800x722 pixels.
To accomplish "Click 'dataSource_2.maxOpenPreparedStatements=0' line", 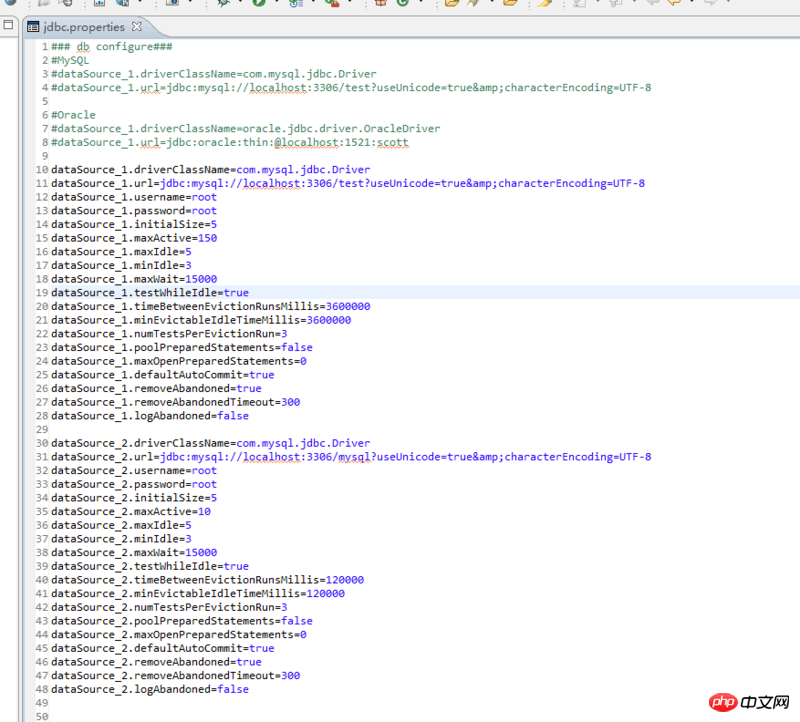I will [179, 636].
